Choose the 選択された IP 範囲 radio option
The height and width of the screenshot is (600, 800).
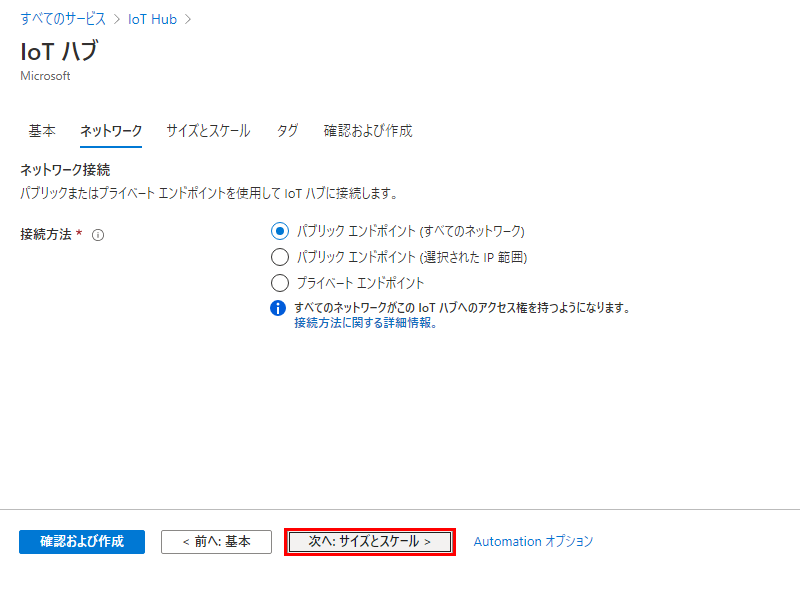point(280,257)
